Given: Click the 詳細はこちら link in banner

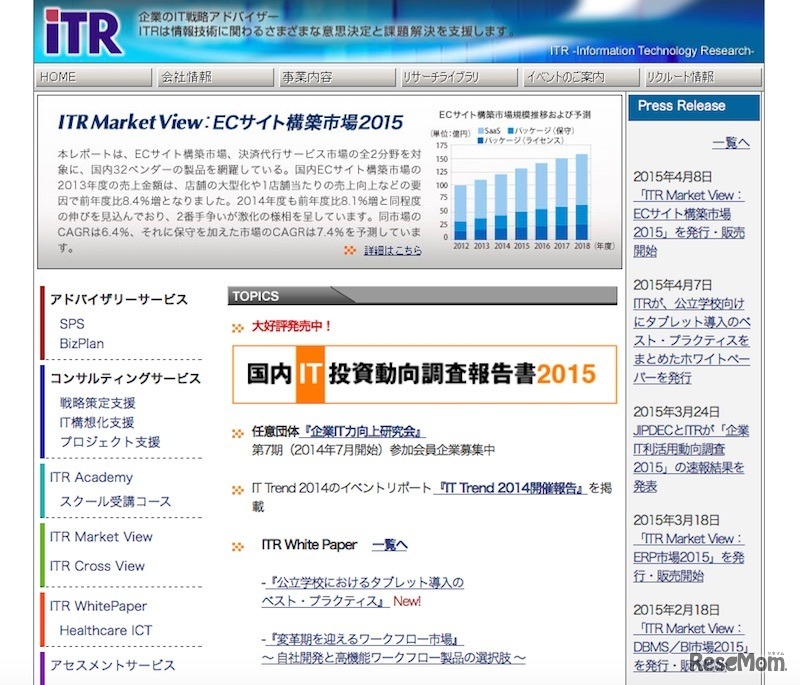Looking at the screenshot, I should (x=392, y=250).
